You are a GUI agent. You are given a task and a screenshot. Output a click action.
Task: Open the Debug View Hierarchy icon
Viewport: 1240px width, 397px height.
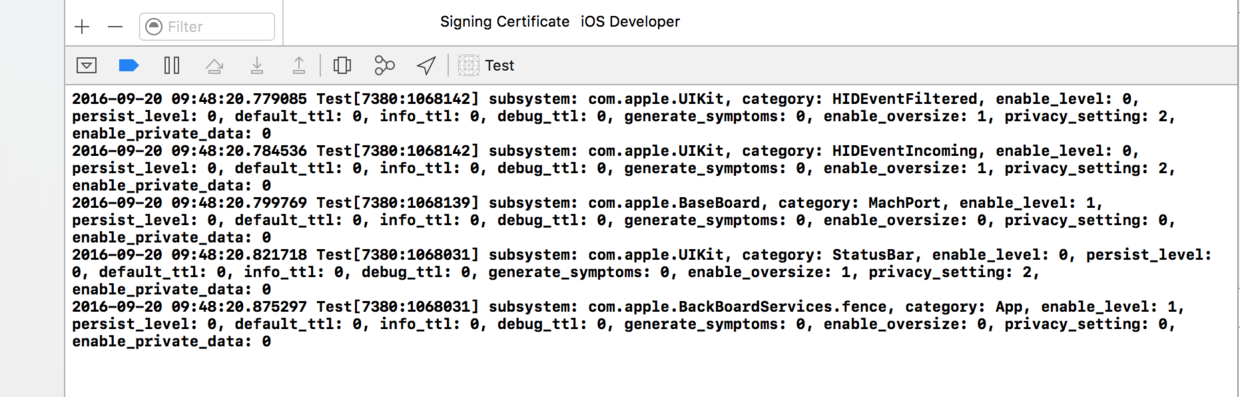[x=342, y=66]
